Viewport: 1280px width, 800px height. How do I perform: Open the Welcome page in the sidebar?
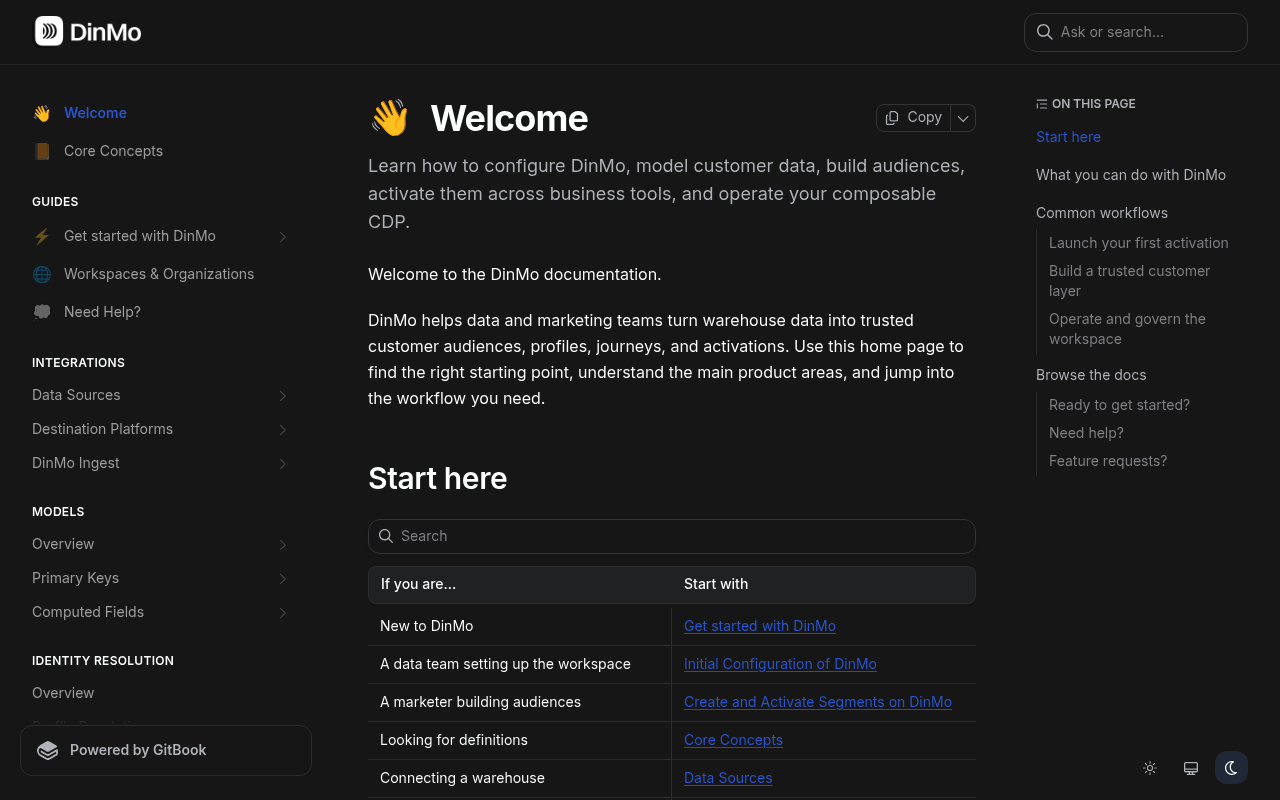click(95, 113)
